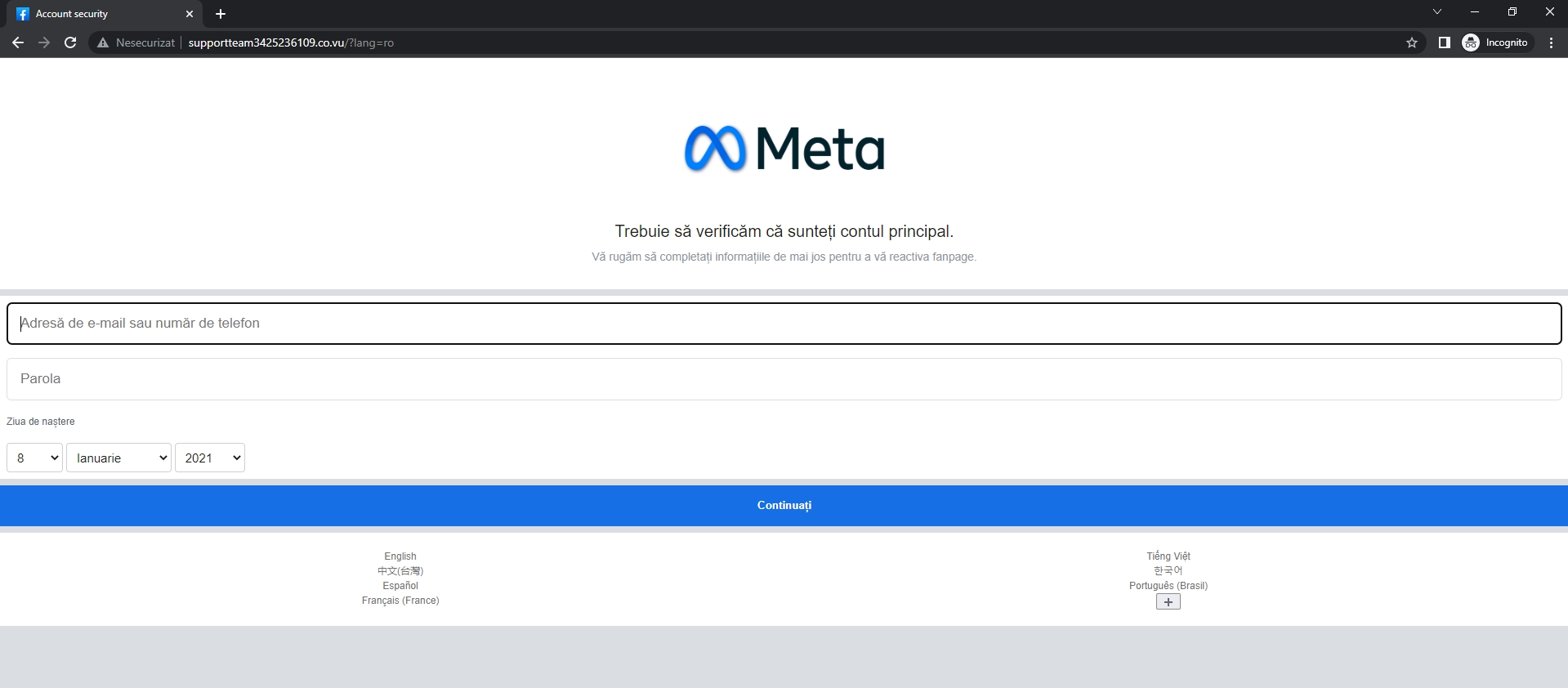Screen dimensions: 1568x688
Task: Open the birth month dropdown showing Ianuarie
Action: 118,458
